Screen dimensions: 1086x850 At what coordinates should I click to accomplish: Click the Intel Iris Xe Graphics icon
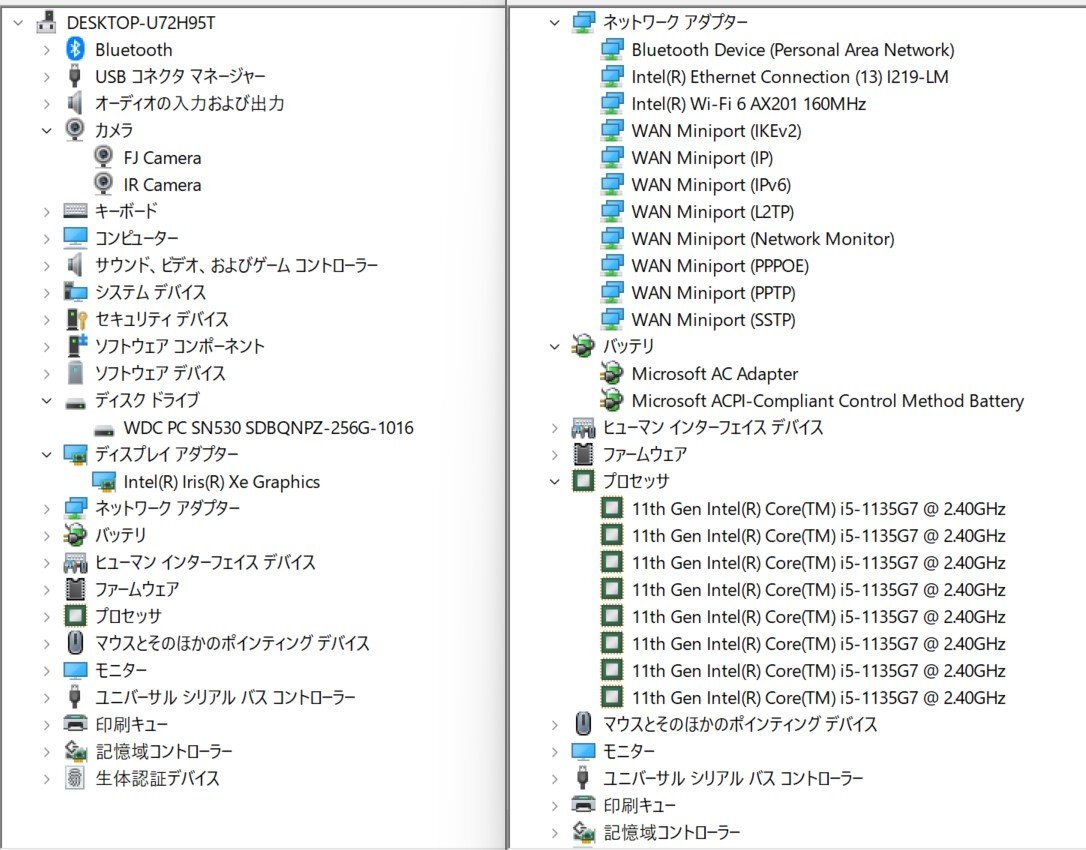point(104,482)
